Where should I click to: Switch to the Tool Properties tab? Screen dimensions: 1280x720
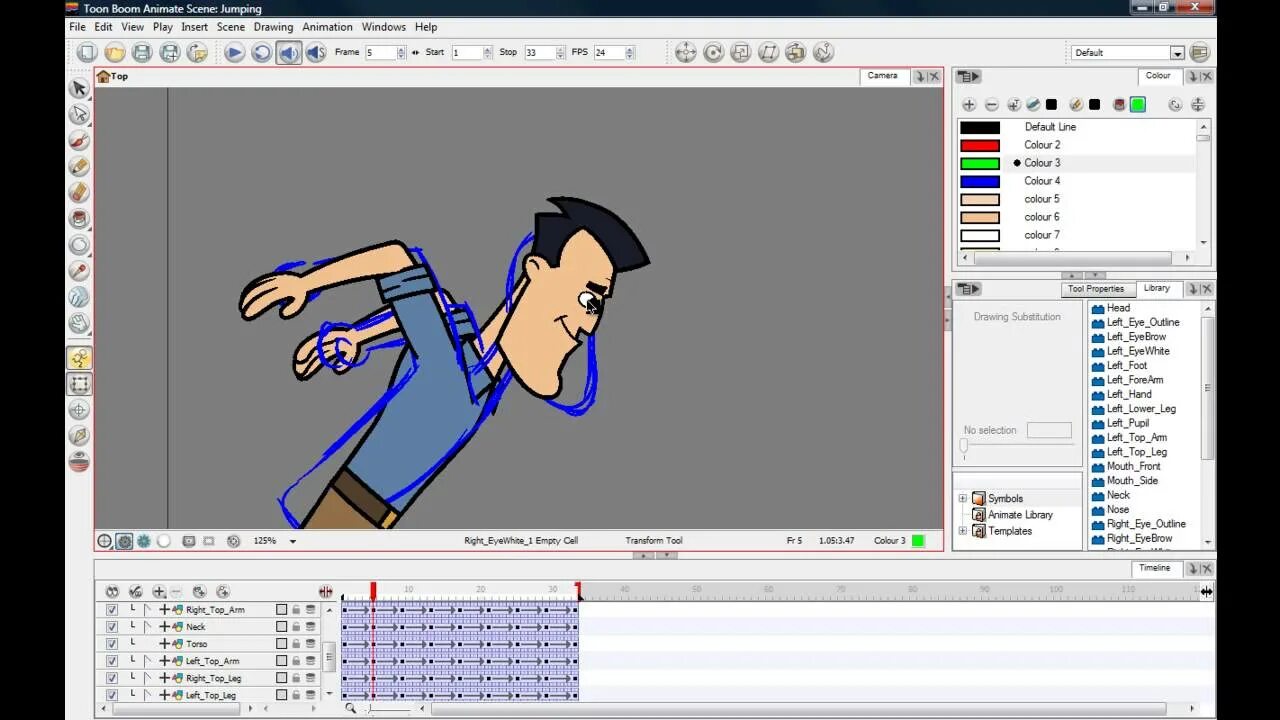[x=1096, y=288]
